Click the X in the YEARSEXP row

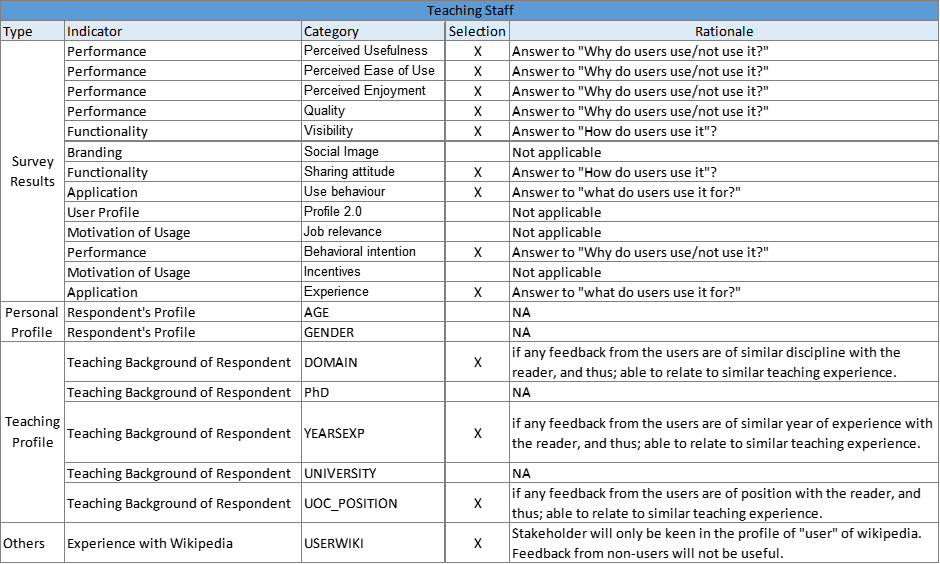point(477,433)
